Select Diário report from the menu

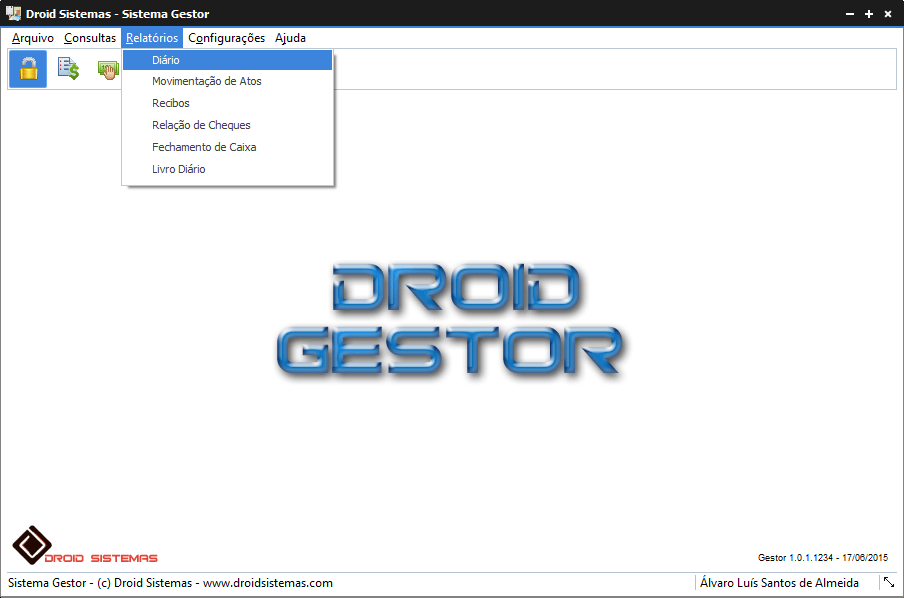coord(227,60)
